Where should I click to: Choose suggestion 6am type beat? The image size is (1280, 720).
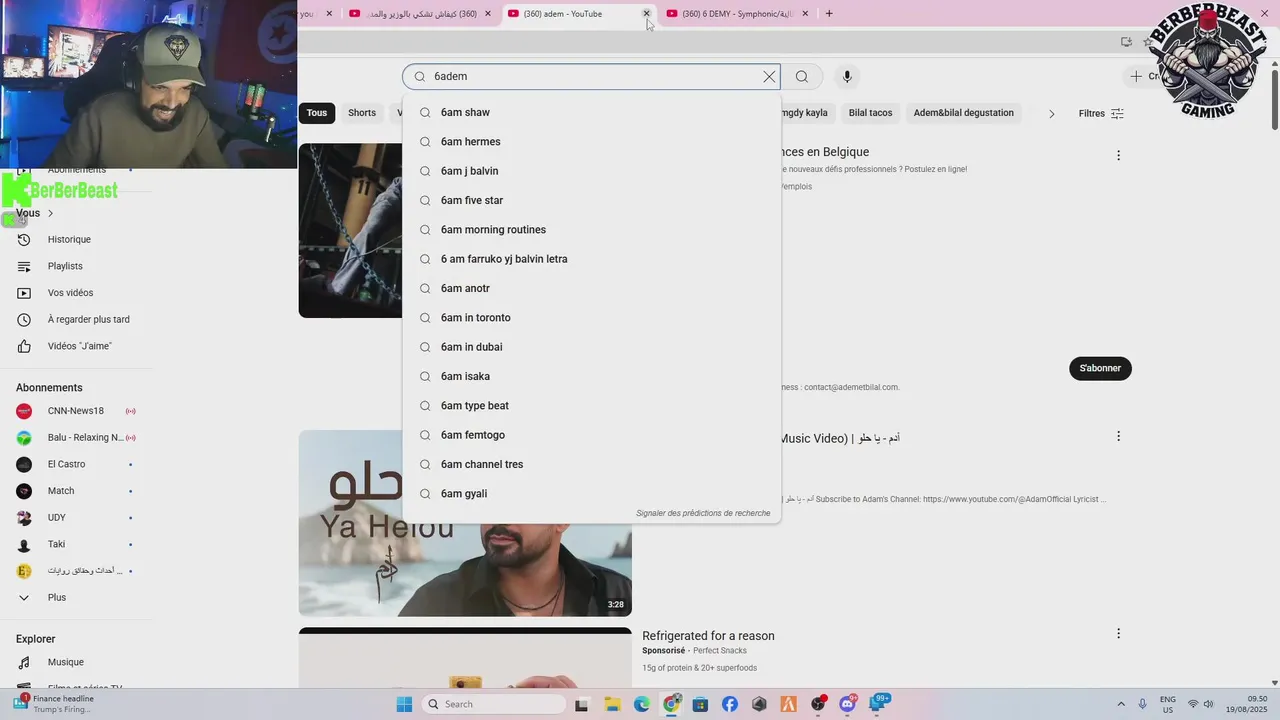point(591,406)
